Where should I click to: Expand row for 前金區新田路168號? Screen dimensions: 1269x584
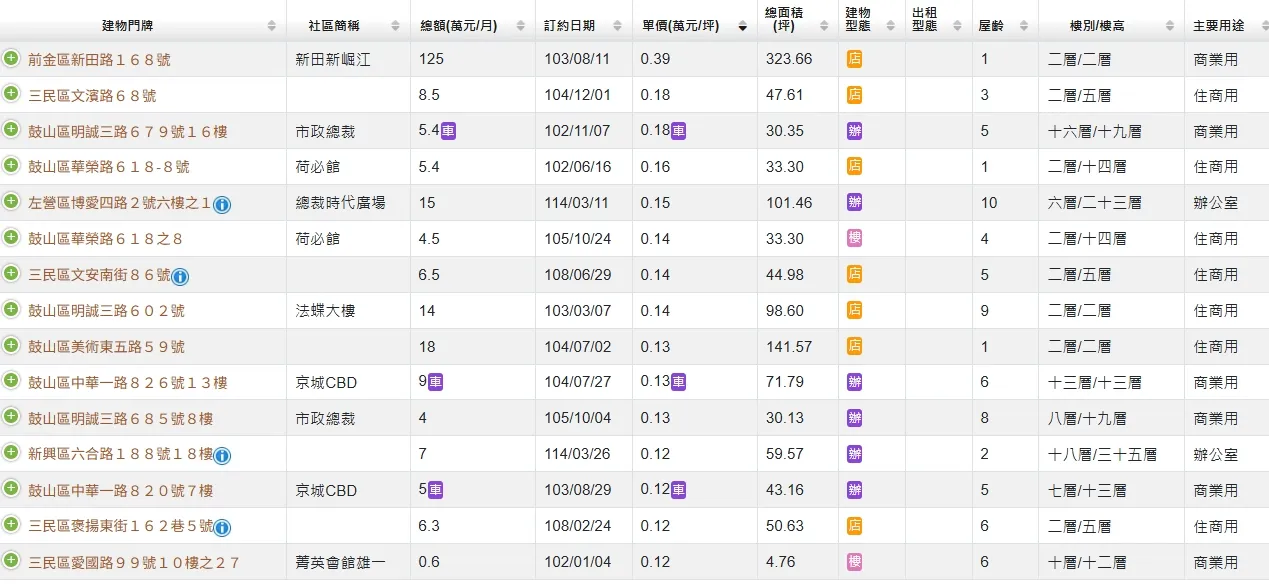11,57
